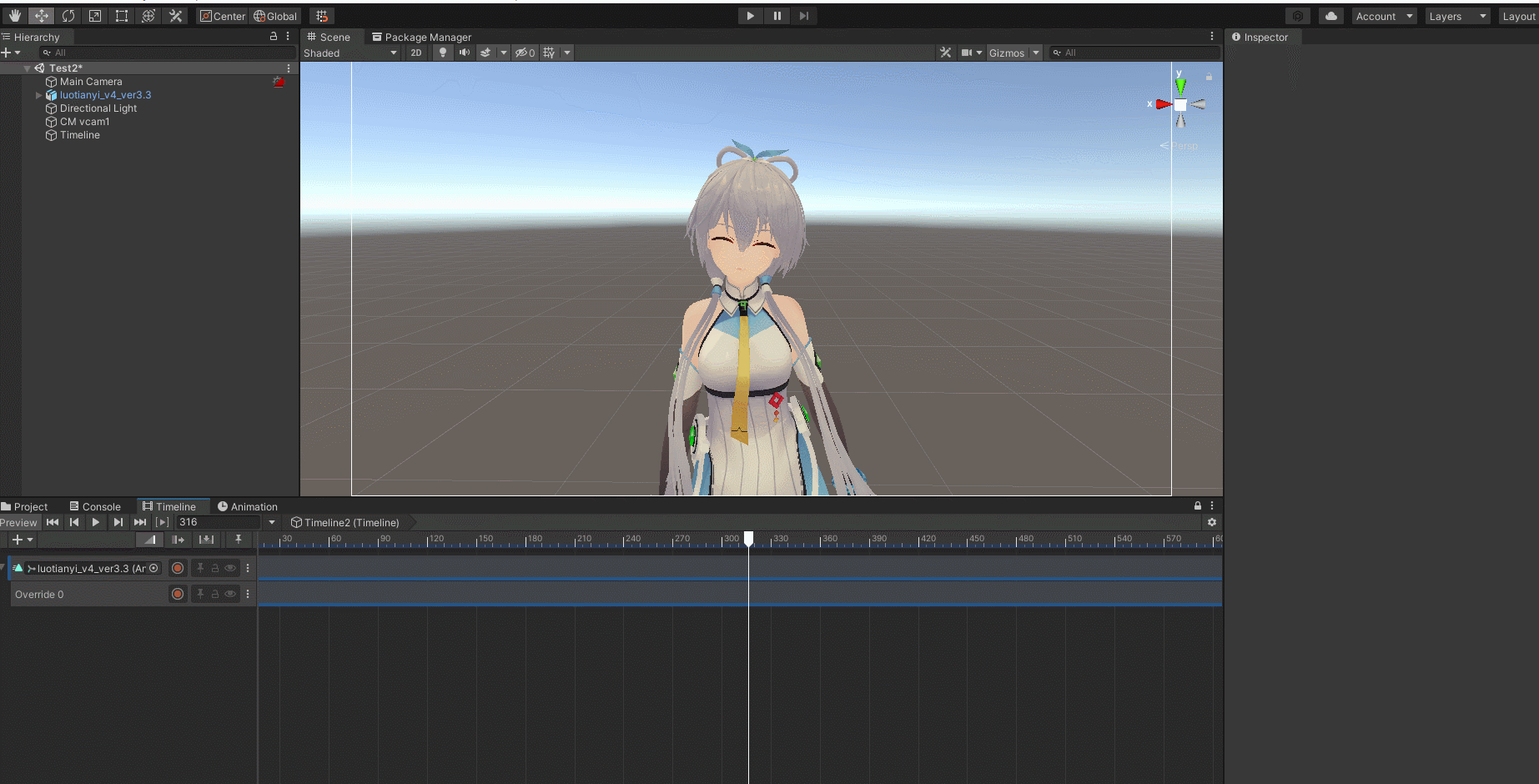
Task: Open the Shaded draw mode dropdown
Action: [x=350, y=53]
